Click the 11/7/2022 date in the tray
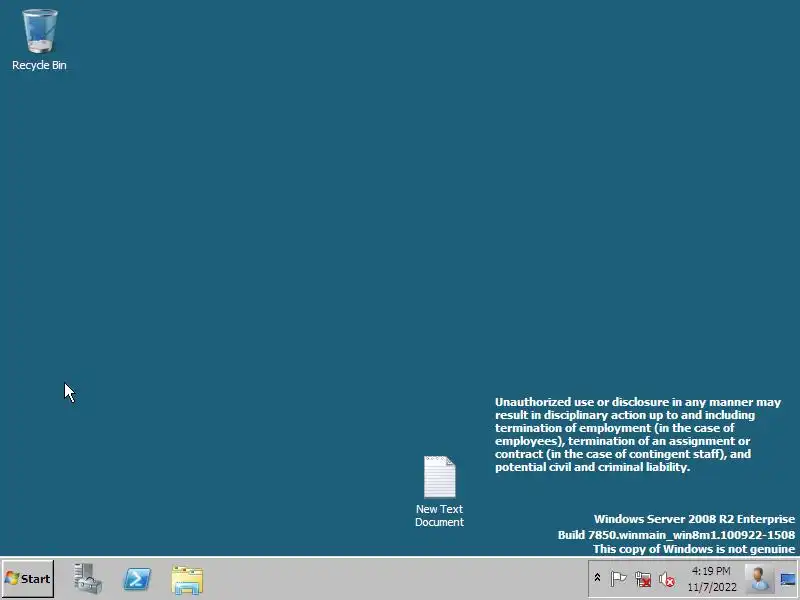800x600 pixels. 712,587
